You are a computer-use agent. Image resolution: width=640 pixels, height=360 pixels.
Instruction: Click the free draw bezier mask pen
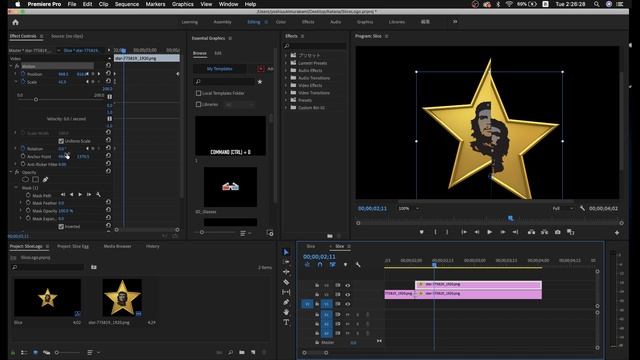pos(45,179)
